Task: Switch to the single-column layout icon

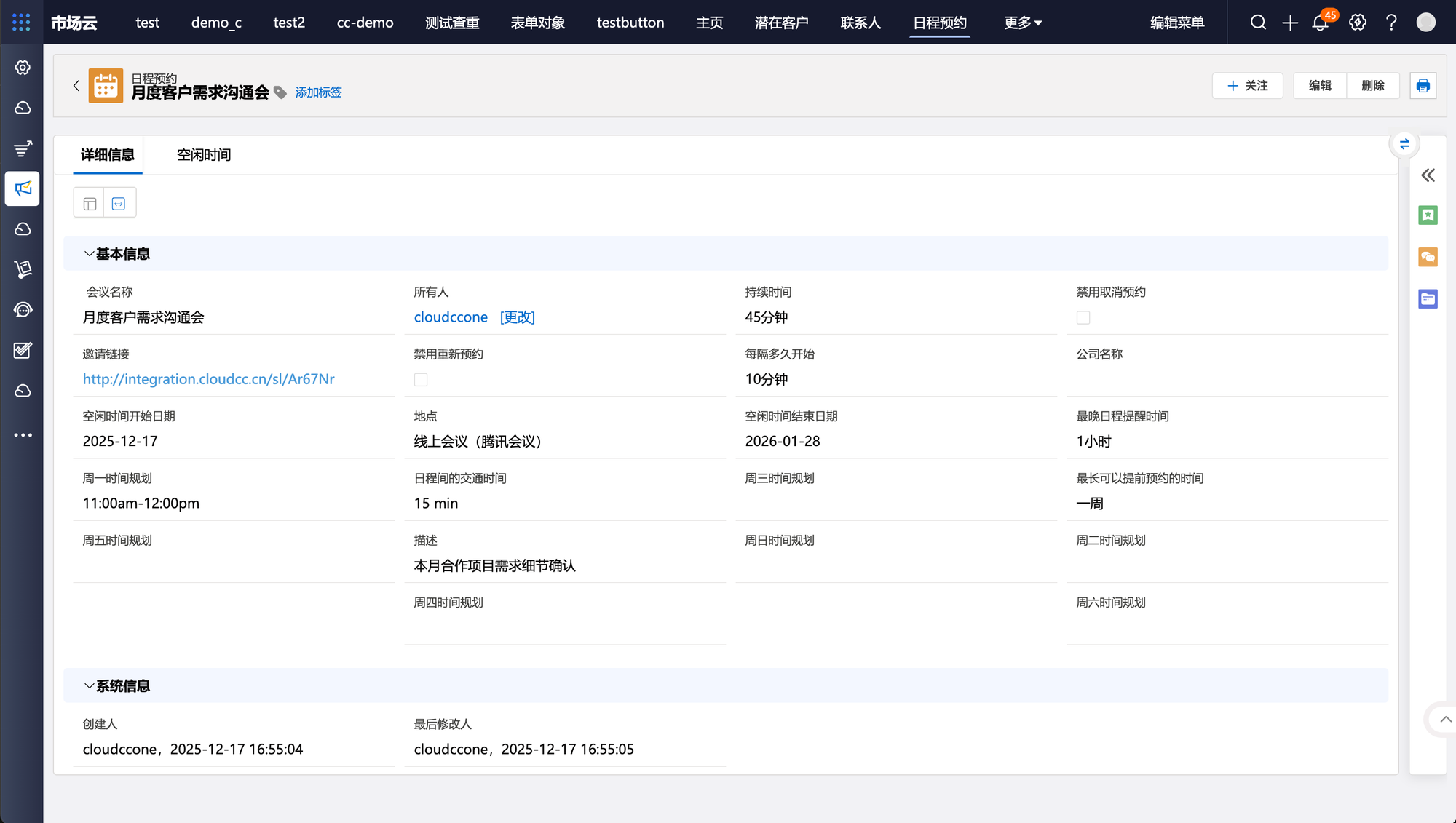Action: [x=119, y=204]
